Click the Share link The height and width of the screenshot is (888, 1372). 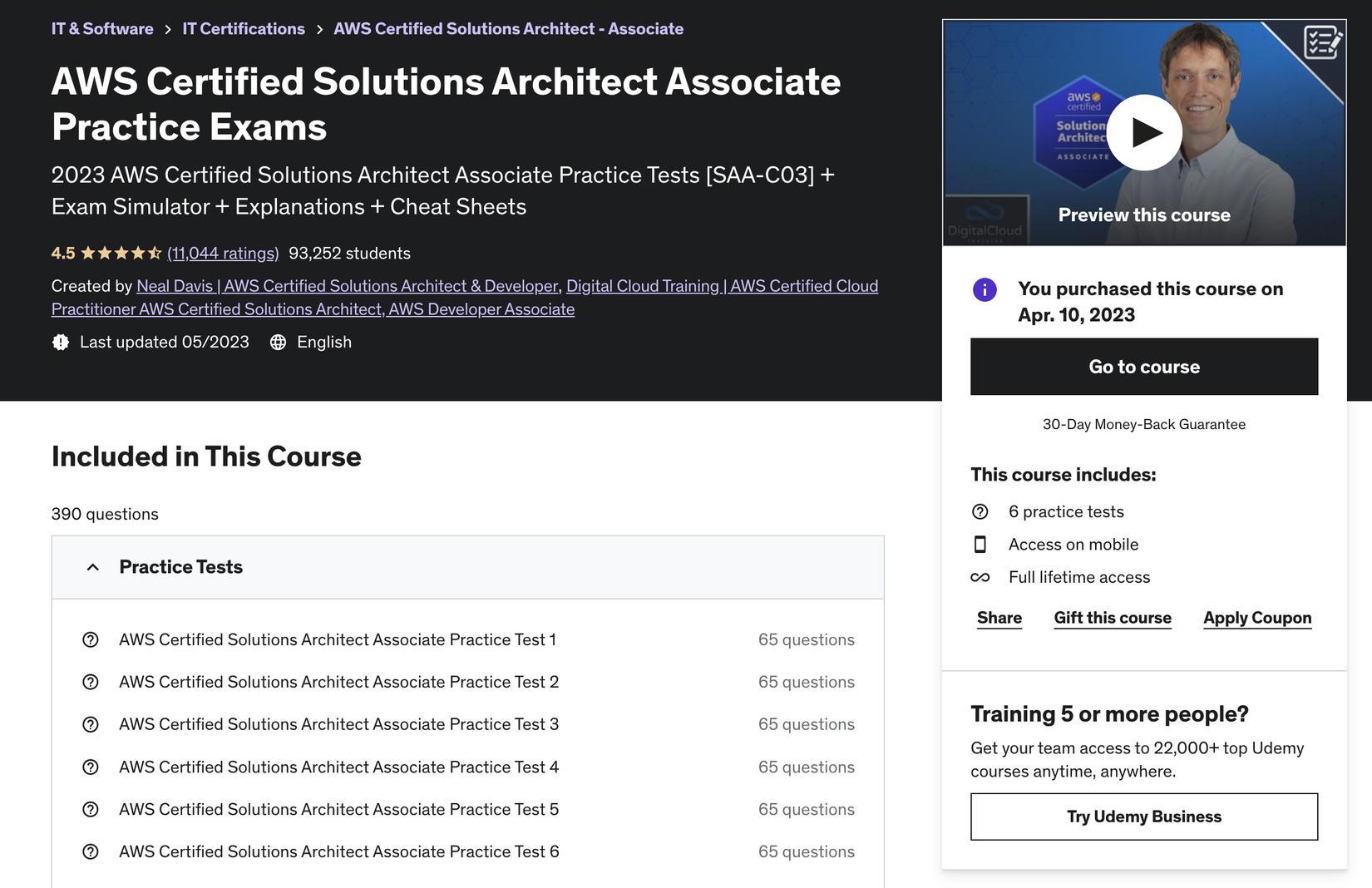coord(999,618)
